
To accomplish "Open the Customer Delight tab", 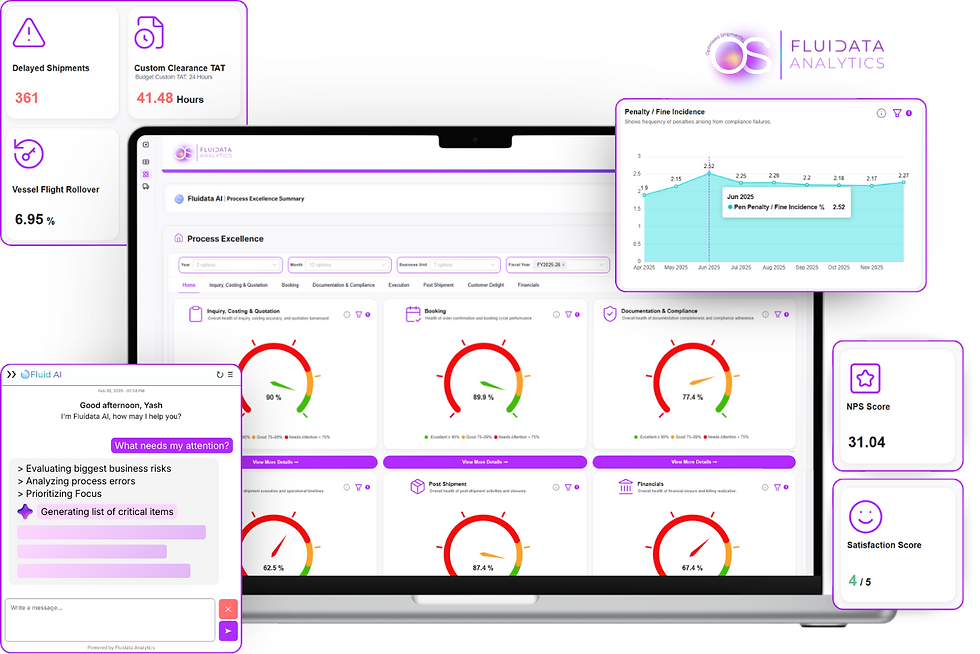I will click(486, 285).
